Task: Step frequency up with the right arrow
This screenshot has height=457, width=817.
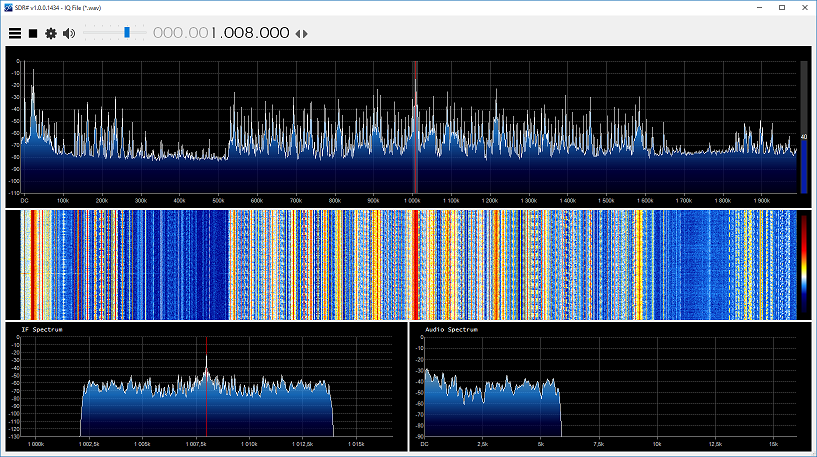Action: [x=305, y=34]
